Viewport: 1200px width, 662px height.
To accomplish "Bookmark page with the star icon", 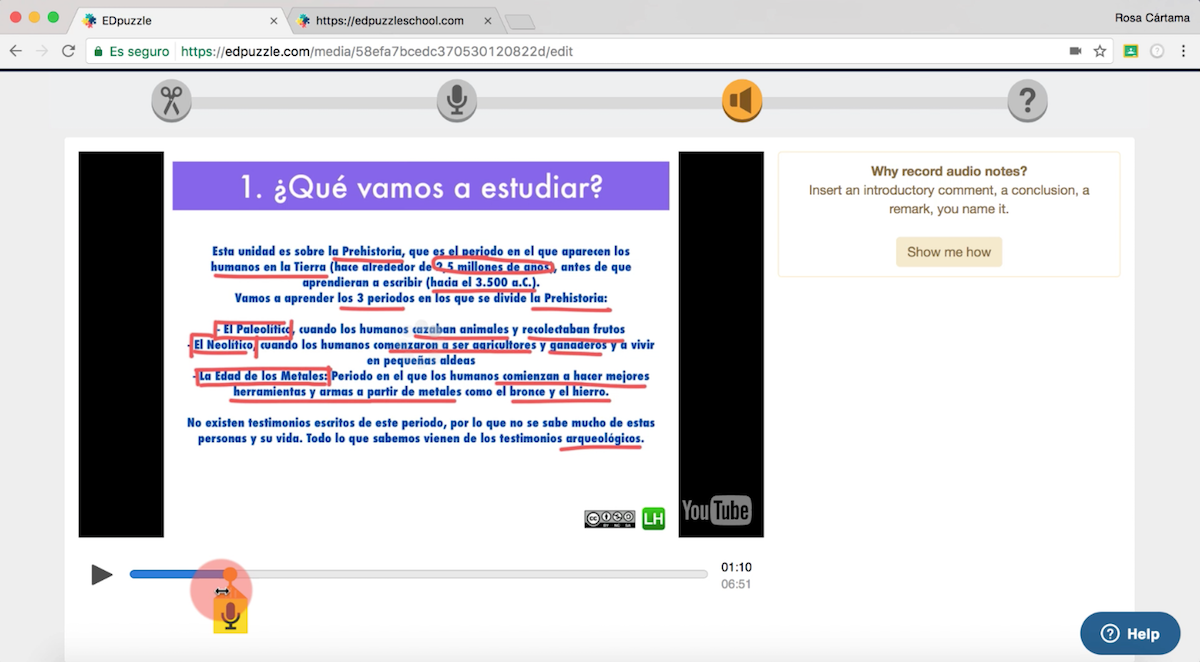I will [1100, 51].
